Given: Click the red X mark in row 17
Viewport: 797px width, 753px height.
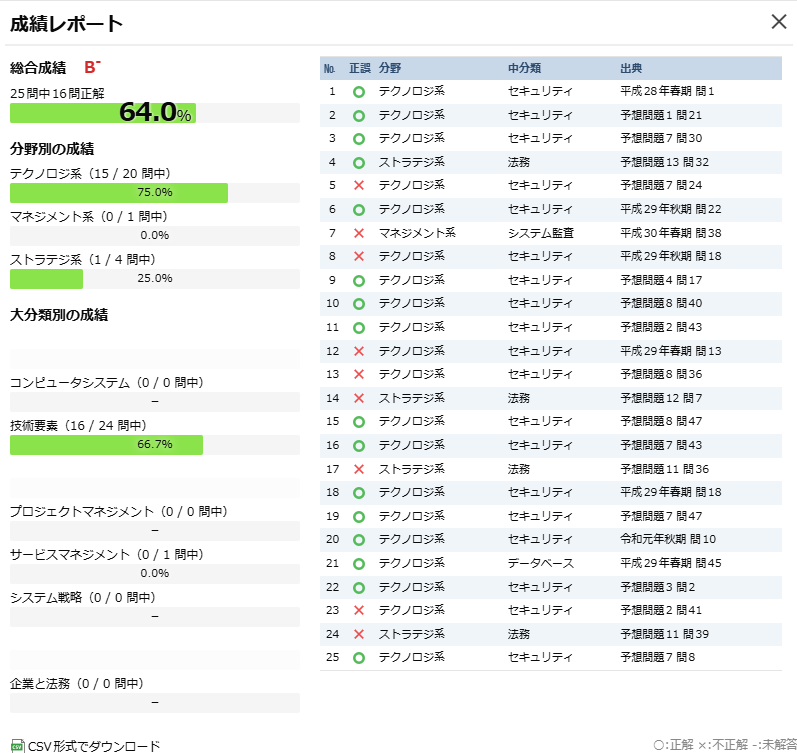Looking at the screenshot, I should coord(359,469).
